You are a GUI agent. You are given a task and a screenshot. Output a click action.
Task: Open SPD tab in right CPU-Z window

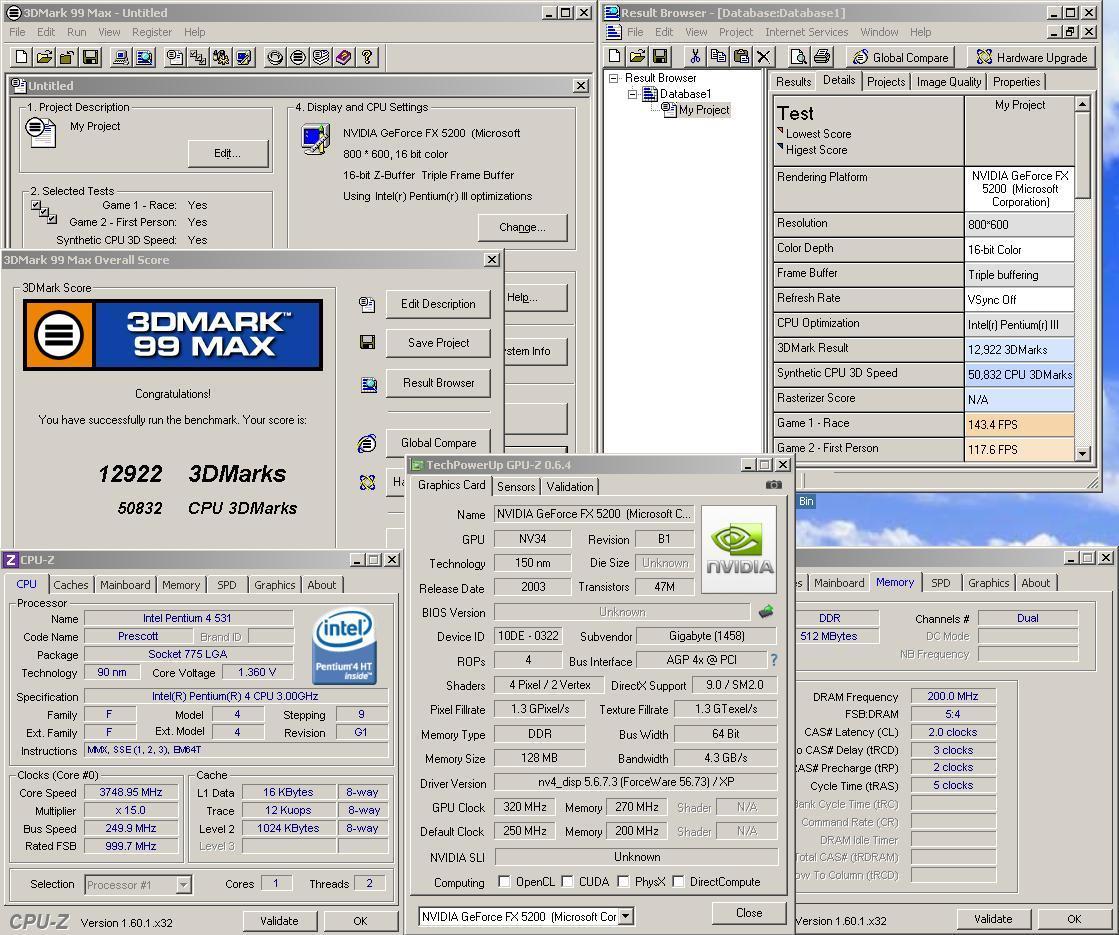point(941,582)
